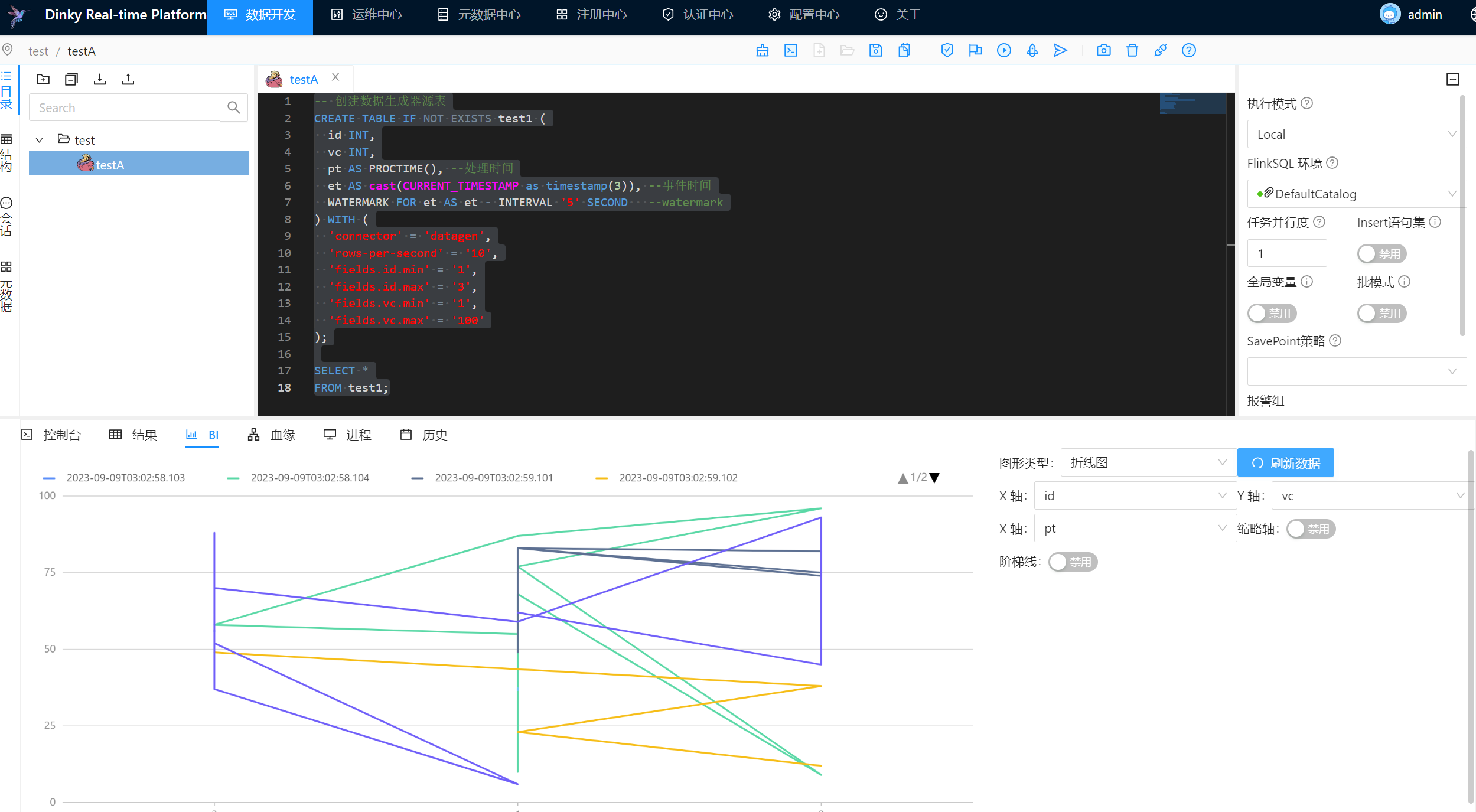Image resolution: width=1476 pixels, height=812 pixels.
Task: Run the current SQL with the play circle icon
Action: (1004, 51)
